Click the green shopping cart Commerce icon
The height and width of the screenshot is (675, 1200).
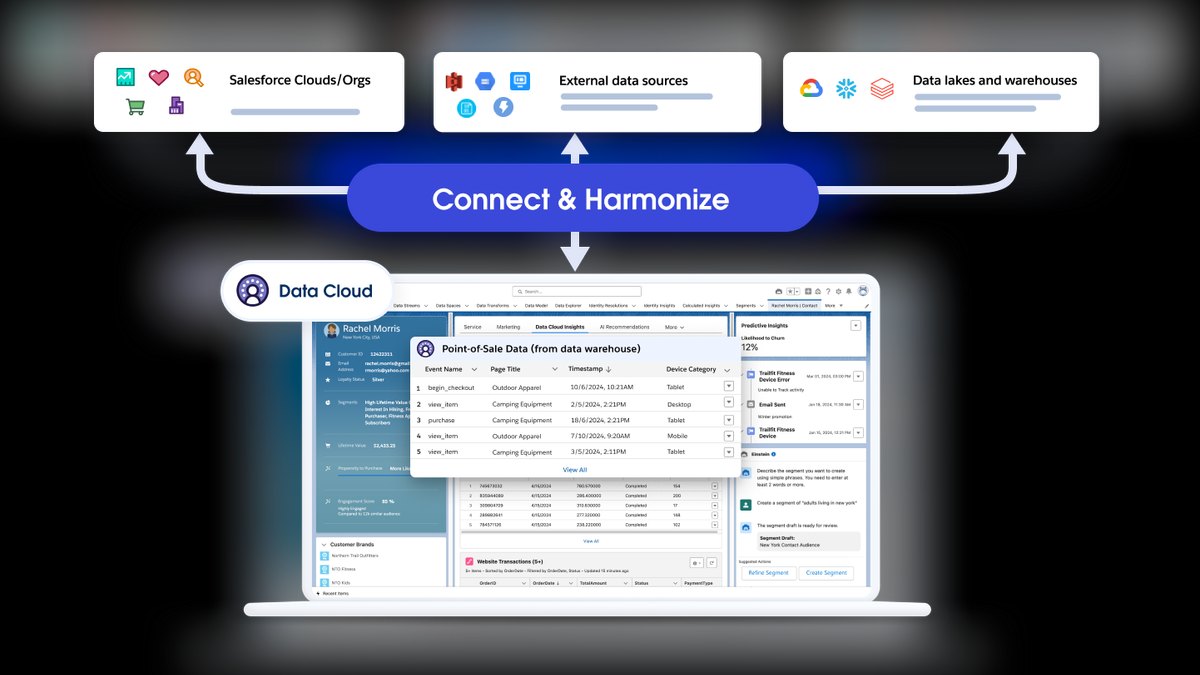[135, 107]
